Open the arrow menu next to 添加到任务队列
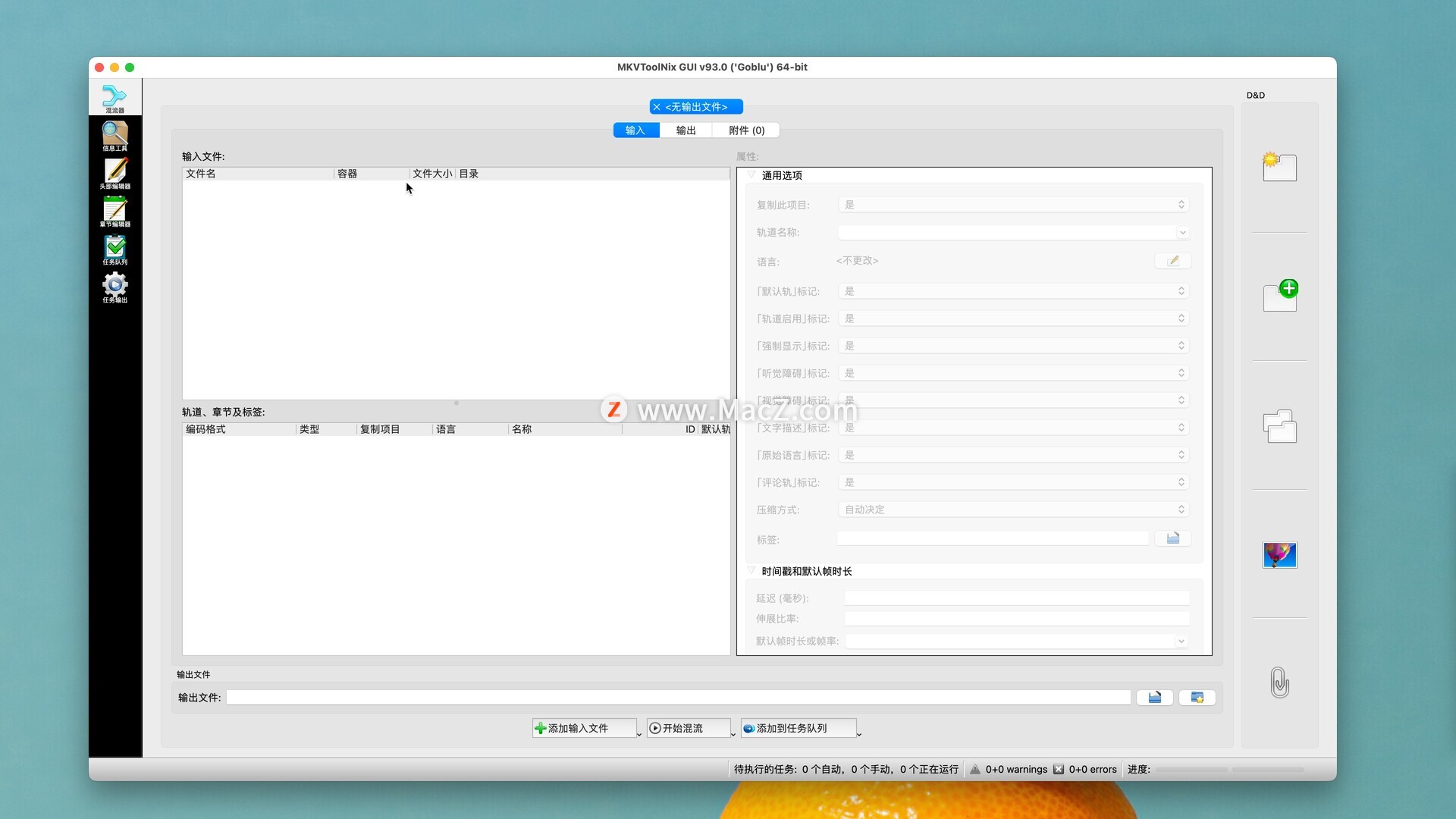The image size is (1456, 819). [858, 733]
